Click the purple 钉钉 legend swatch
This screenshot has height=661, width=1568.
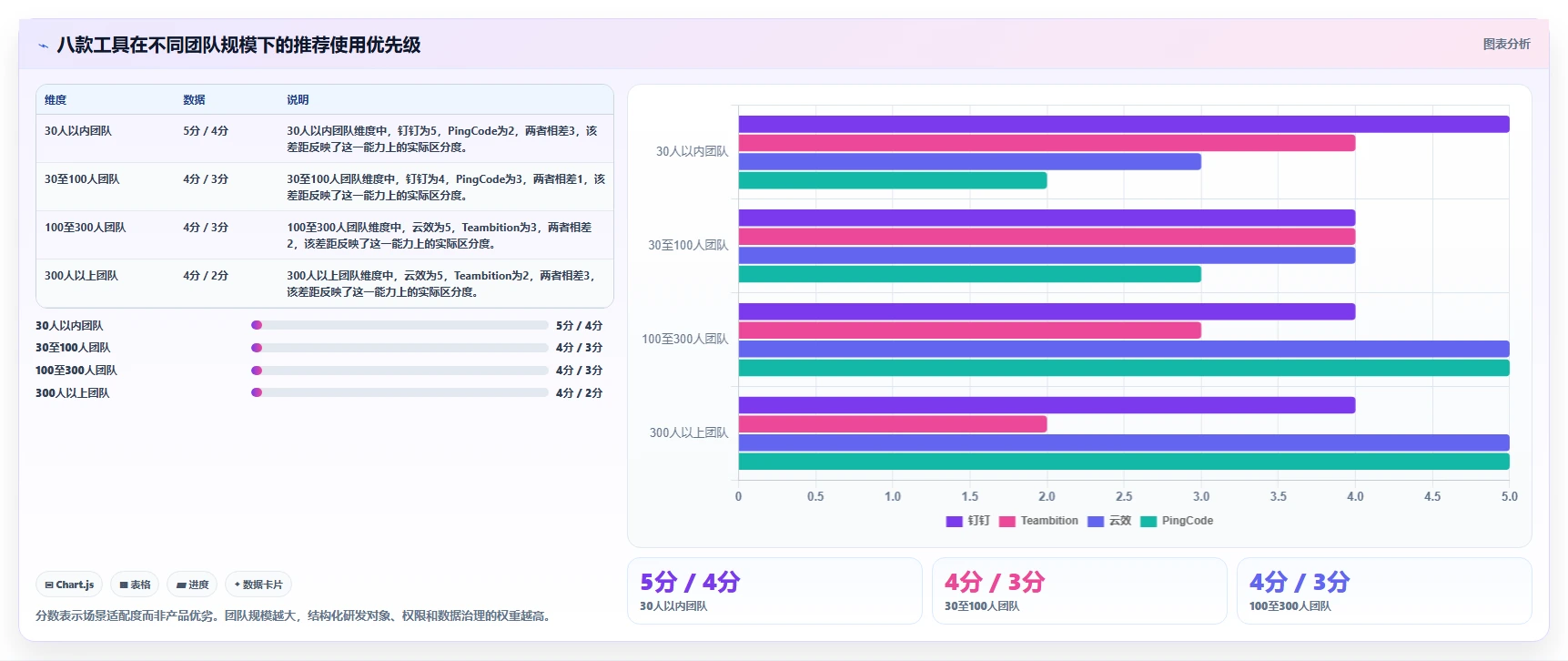(x=954, y=522)
